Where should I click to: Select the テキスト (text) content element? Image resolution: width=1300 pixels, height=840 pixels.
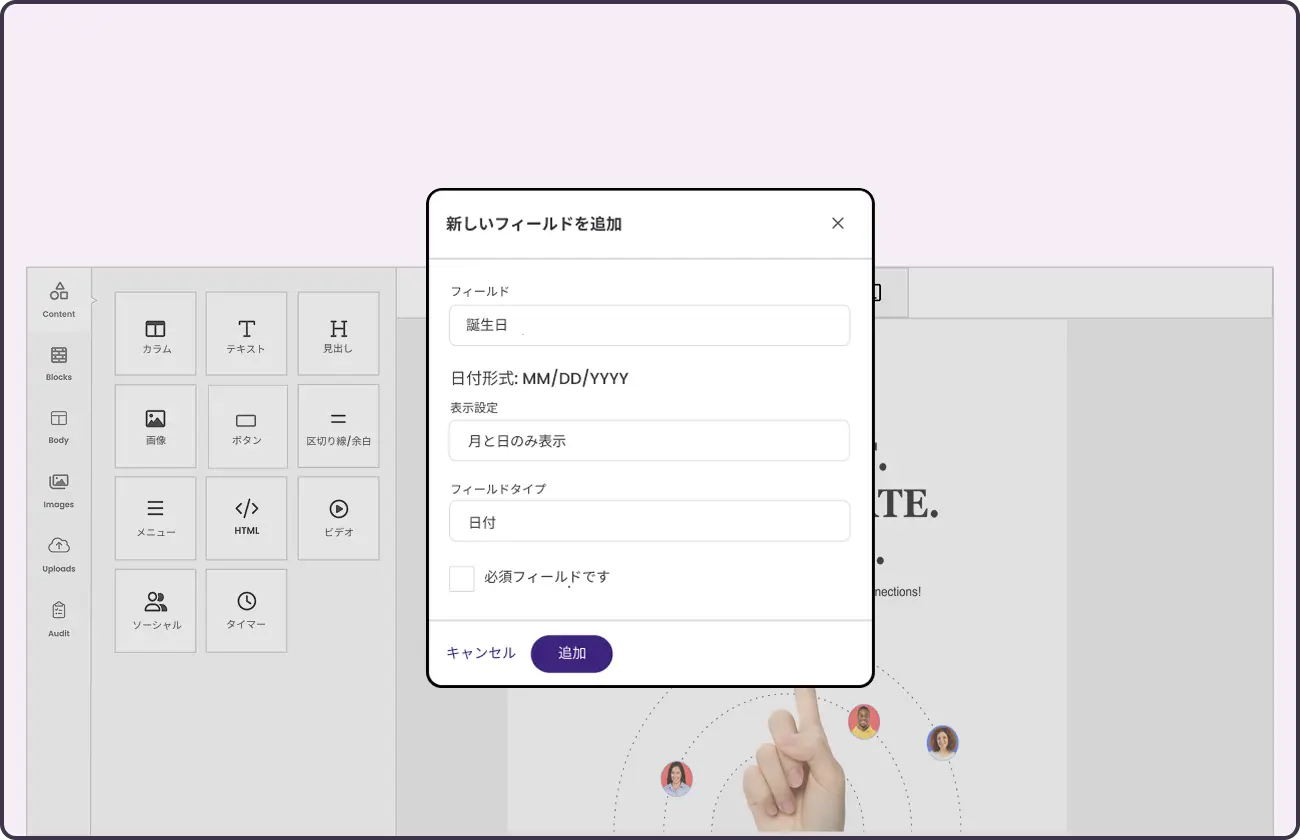click(246, 333)
